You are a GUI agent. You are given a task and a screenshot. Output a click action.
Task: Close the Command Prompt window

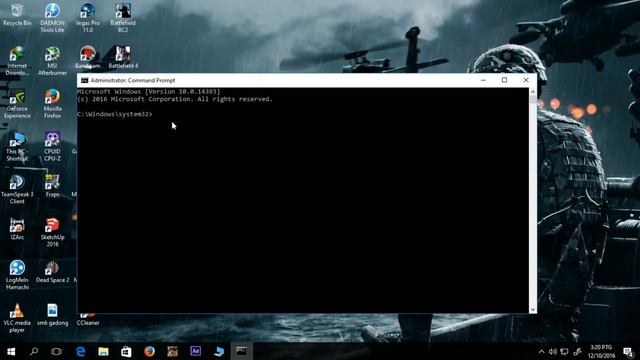click(526, 80)
